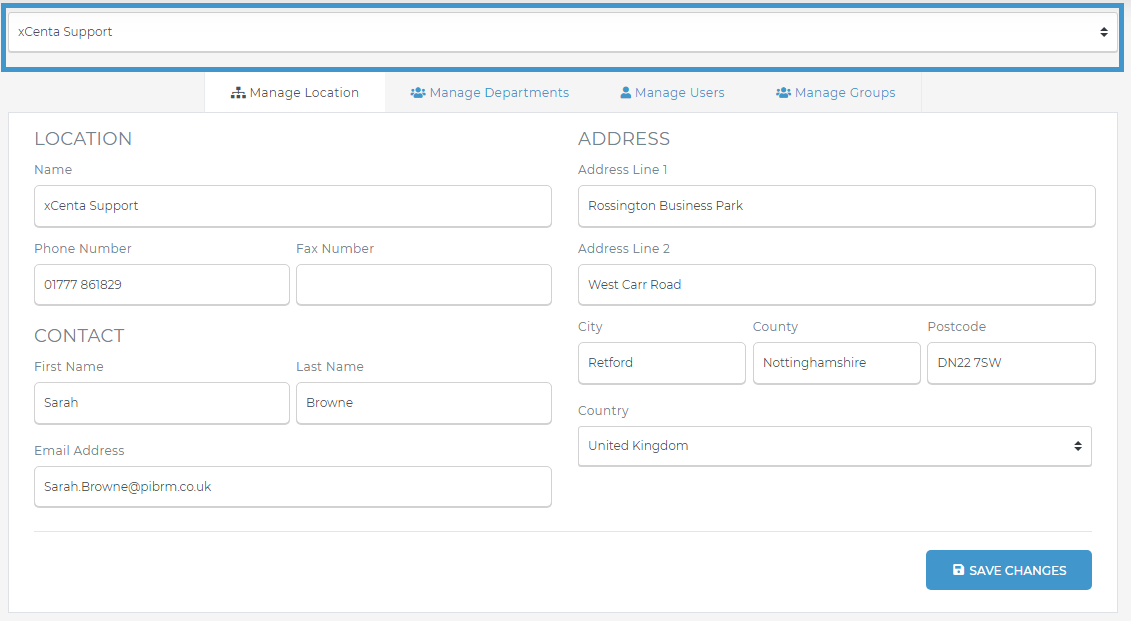1131x621 pixels.
Task: Click the First Name field containing Sarah
Action: click(162, 403)
